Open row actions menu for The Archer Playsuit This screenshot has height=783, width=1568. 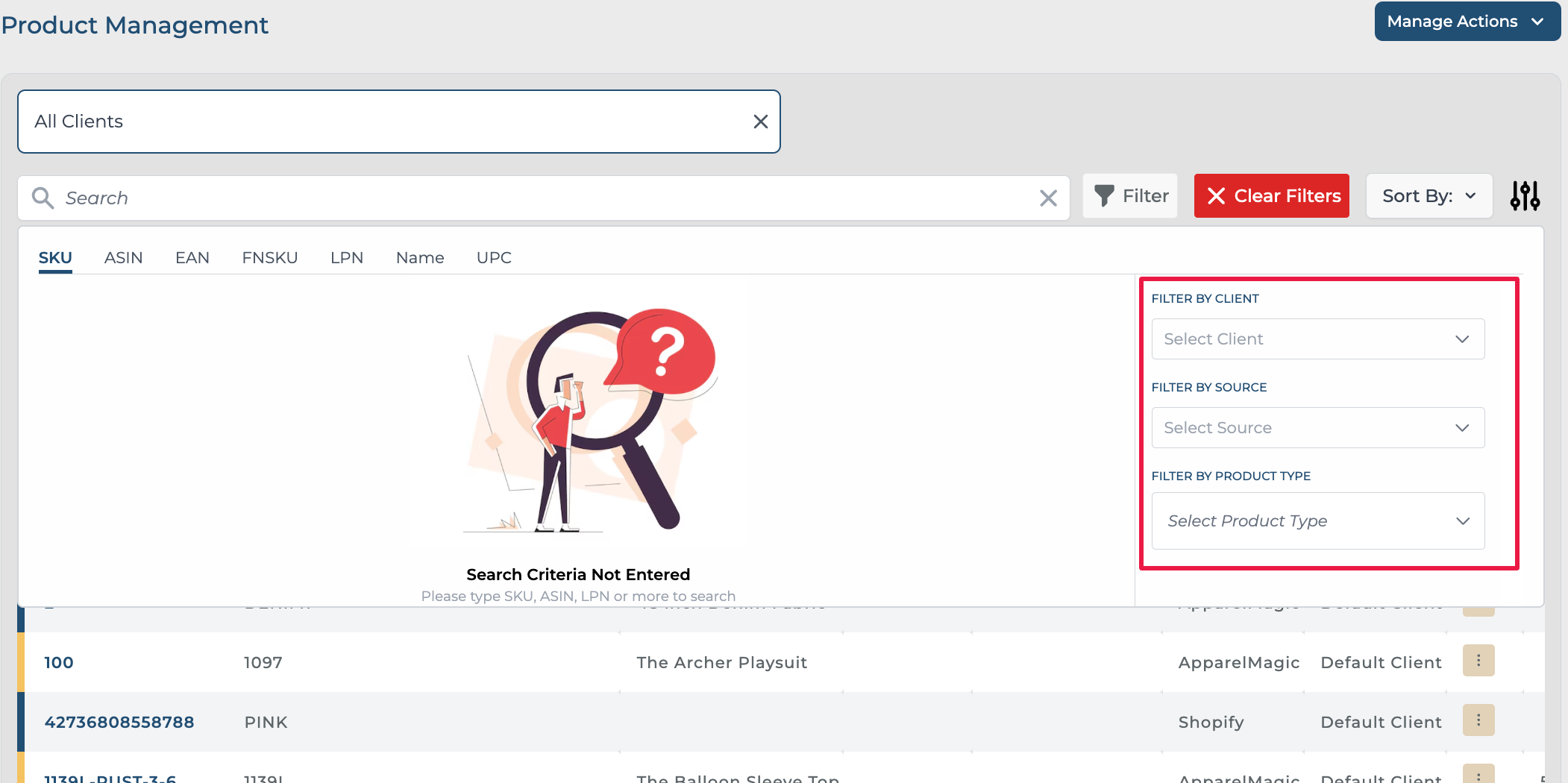pos(1478,661)
